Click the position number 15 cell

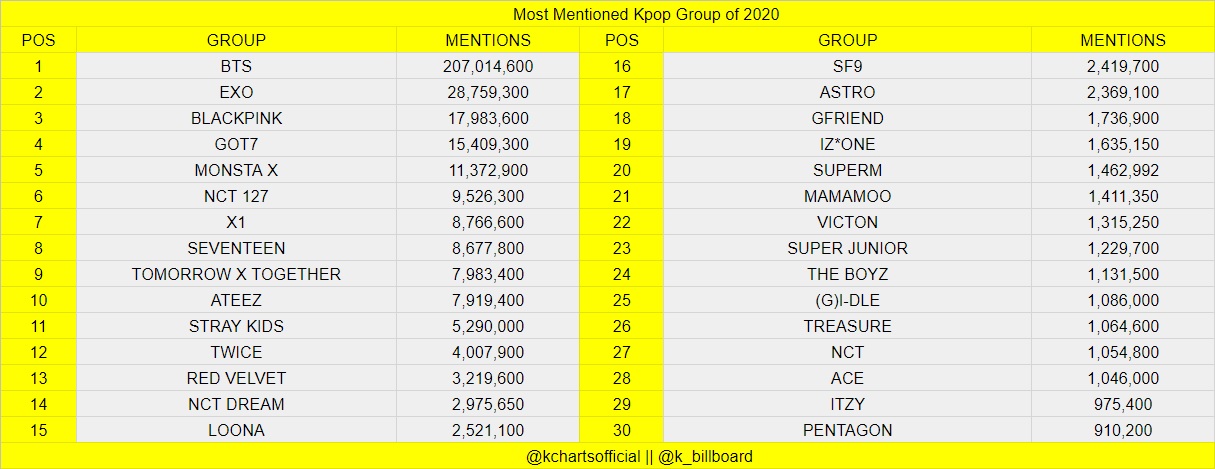point(40,430)
